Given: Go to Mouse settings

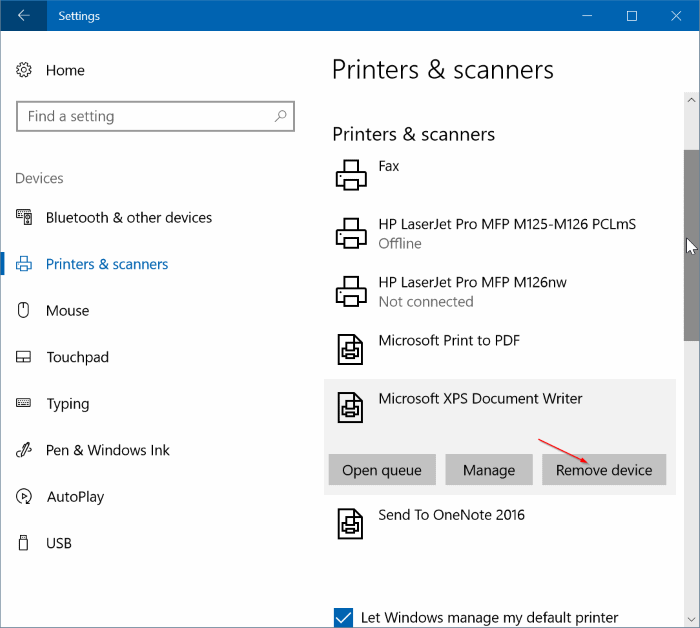Looking at the screenshot, I should tap(67, 310).
